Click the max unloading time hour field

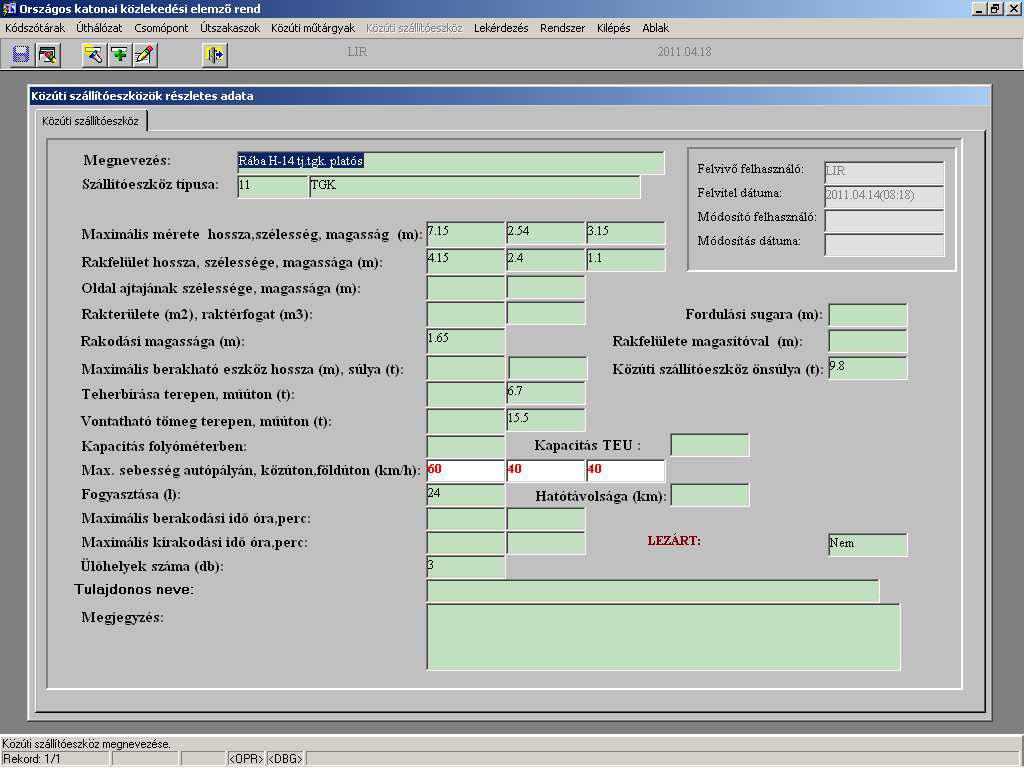(x=466, y=543)
